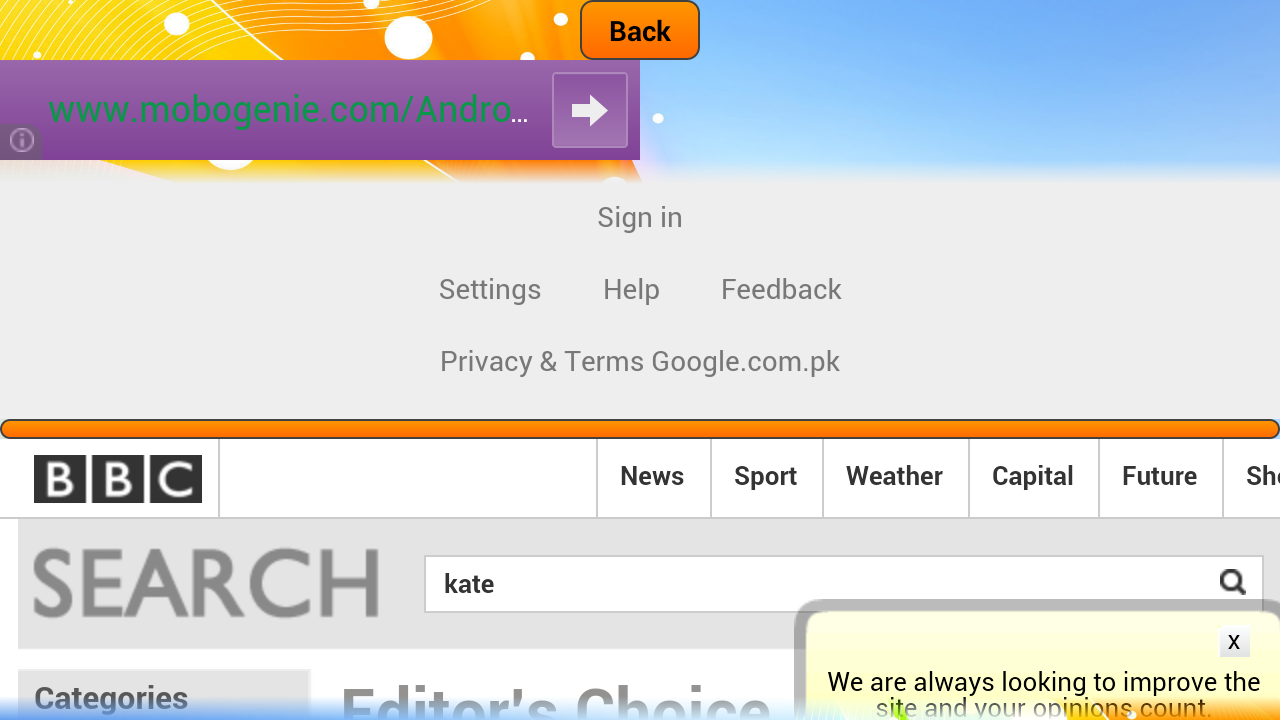The width and height of the screenshot is (1280, 720).
Task: Select the Sport tab
Action: tap(766, 478)
